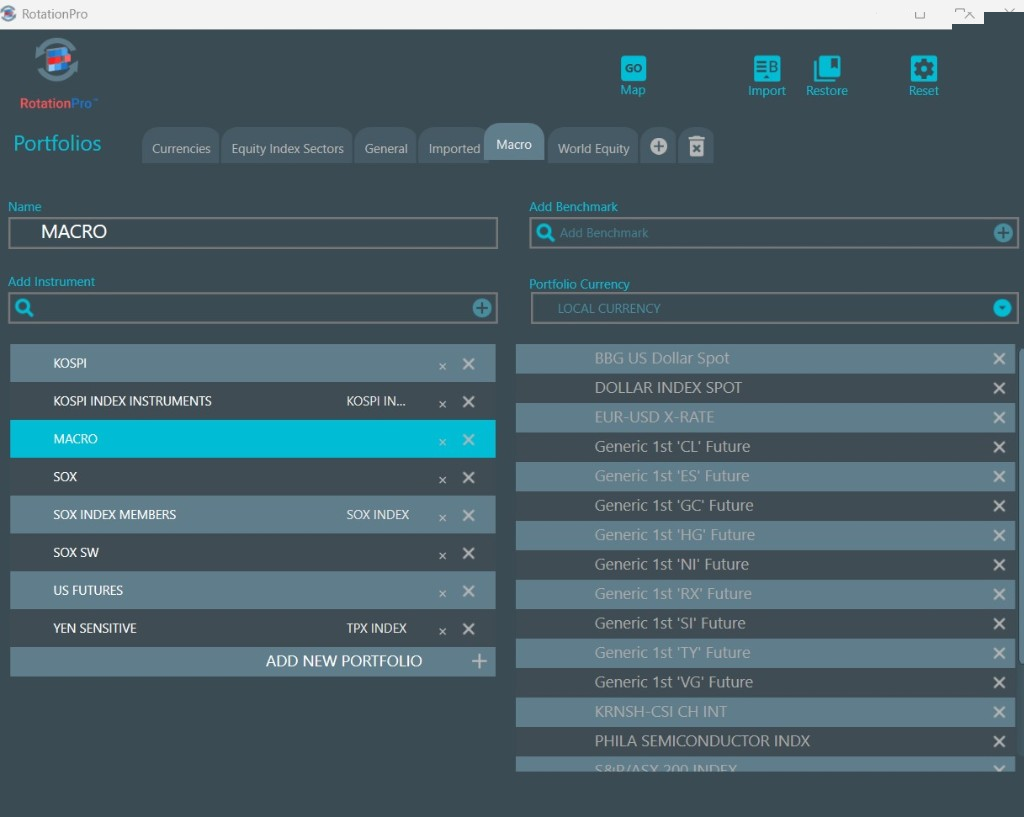1024x817 pixels.
Task: Select KOSPI INDEX INSTRUMENTS portfolio
Action: (x=253, y=401)
